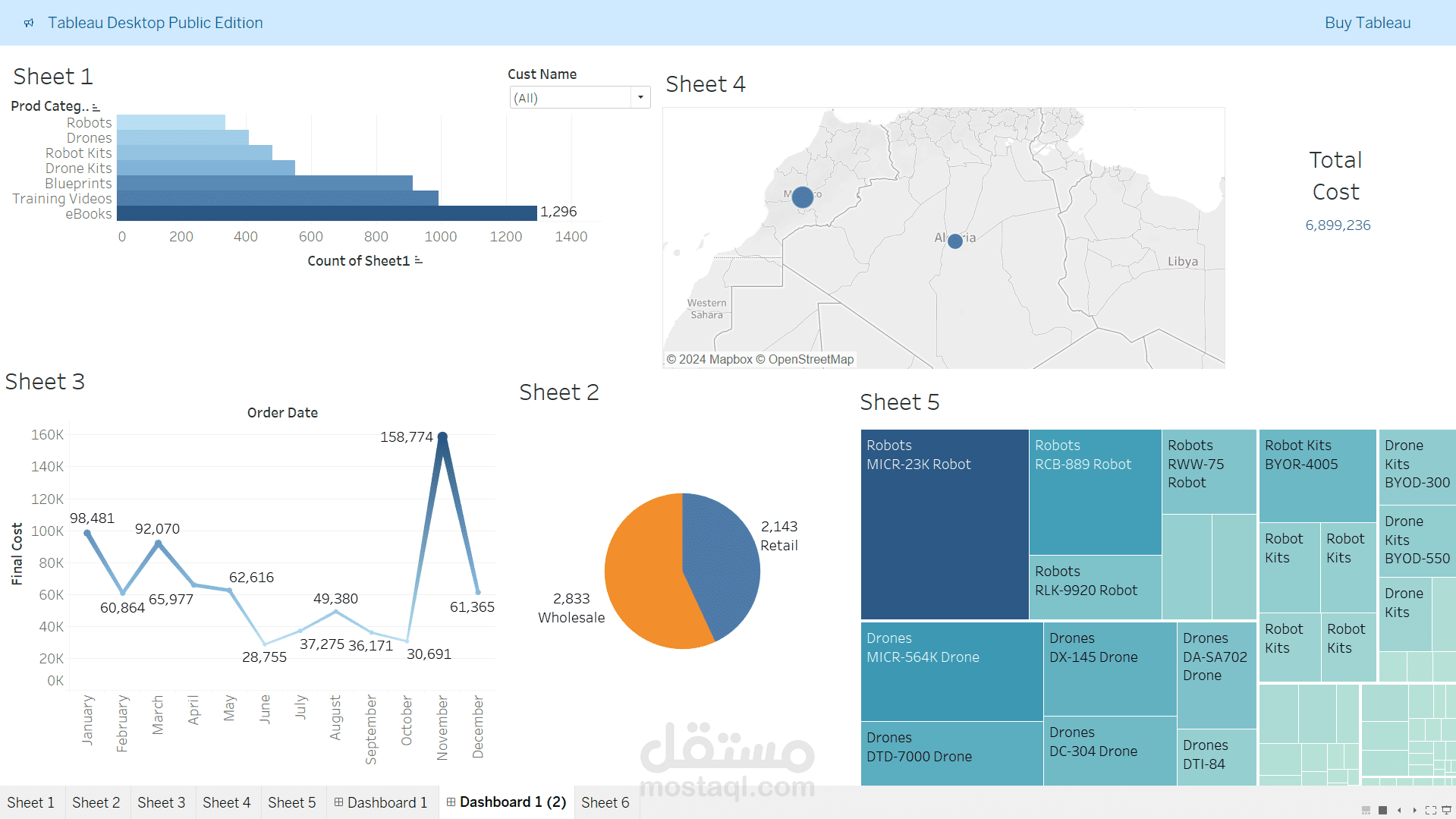Select the DX-145 Drone treemap tile

1110,669
